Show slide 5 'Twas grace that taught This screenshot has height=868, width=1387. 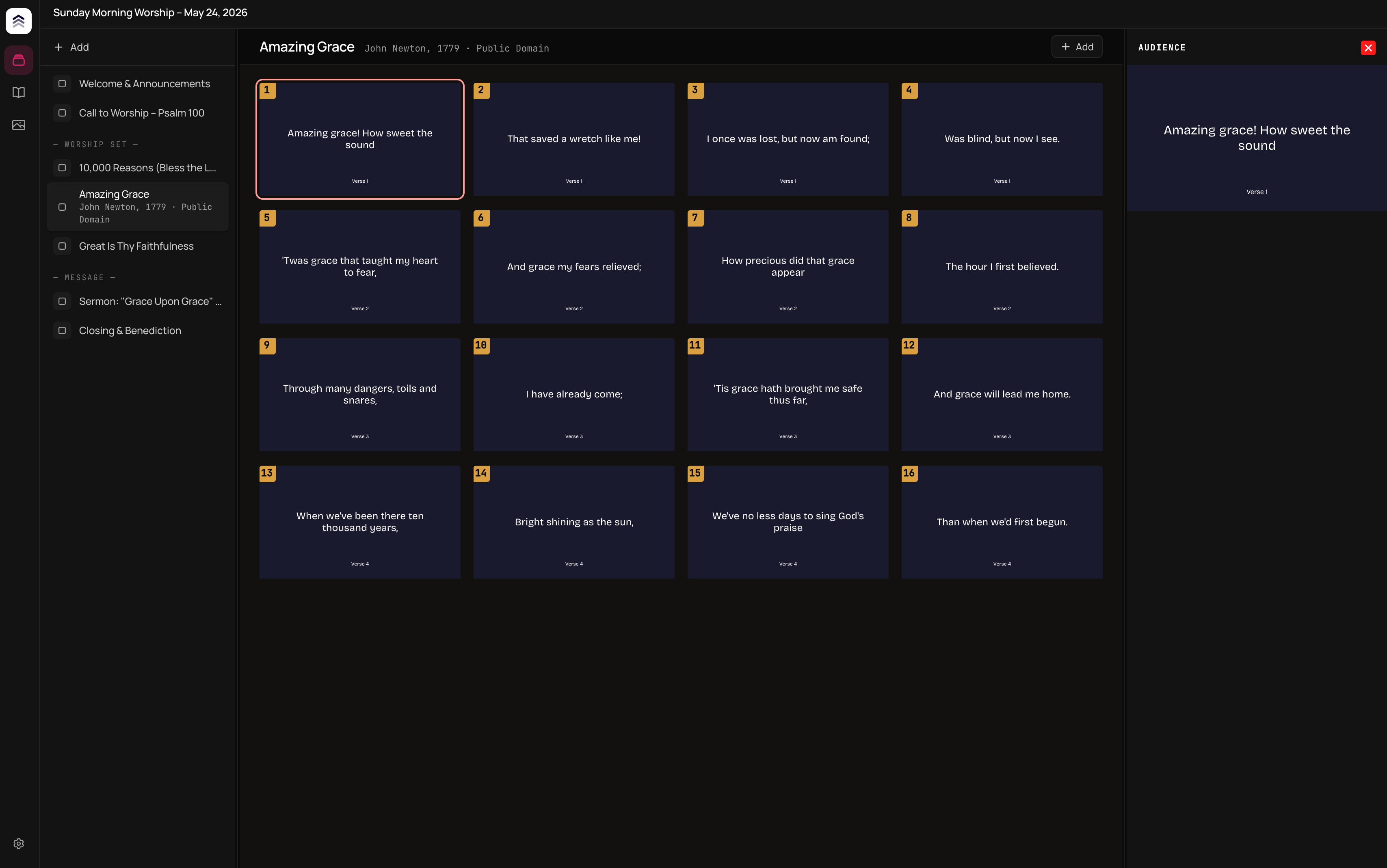point(360,267)
